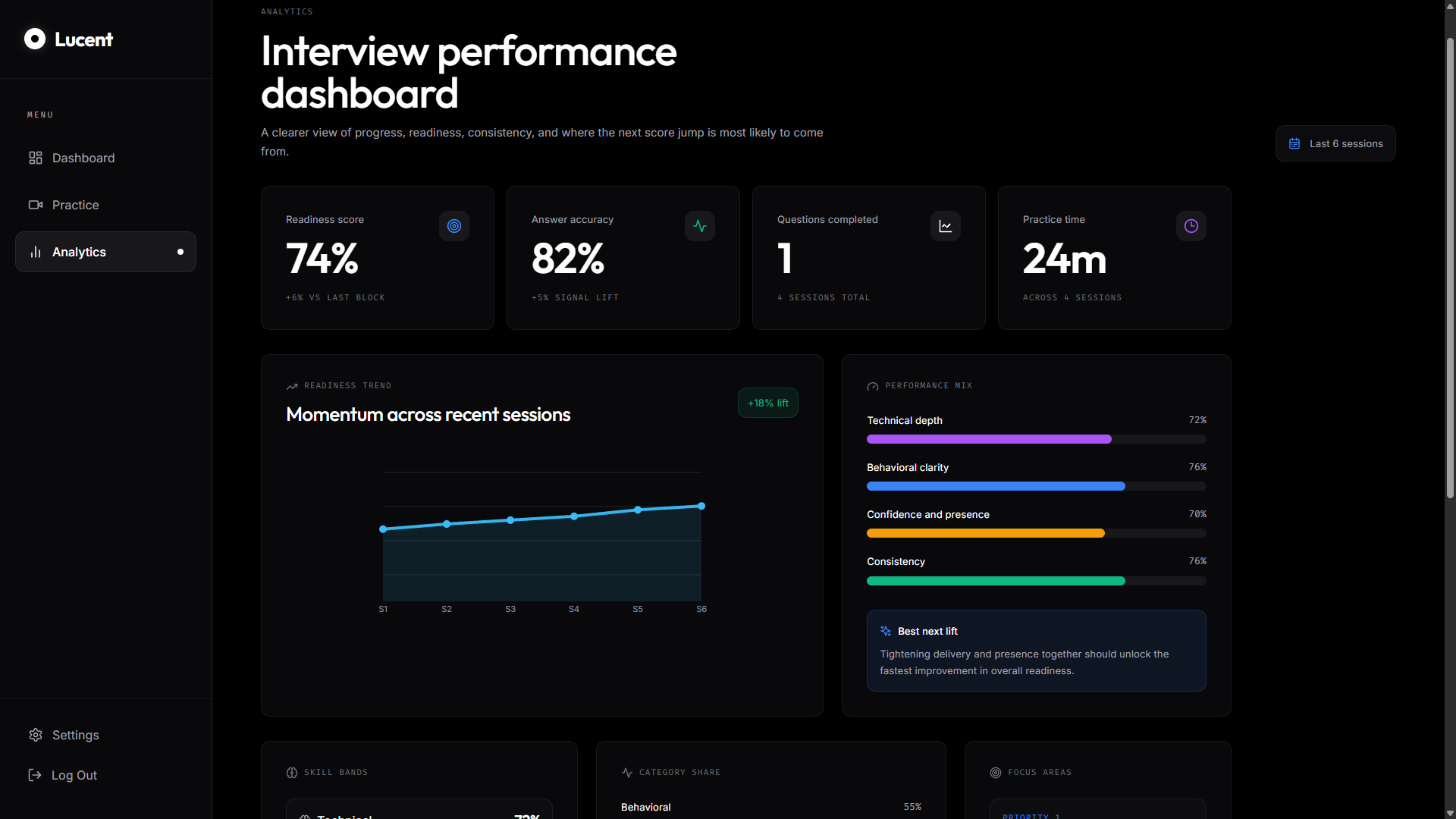Click the waveform icon next to Category Share
This screenshot has width=1456, height=819.
(627, 773)
